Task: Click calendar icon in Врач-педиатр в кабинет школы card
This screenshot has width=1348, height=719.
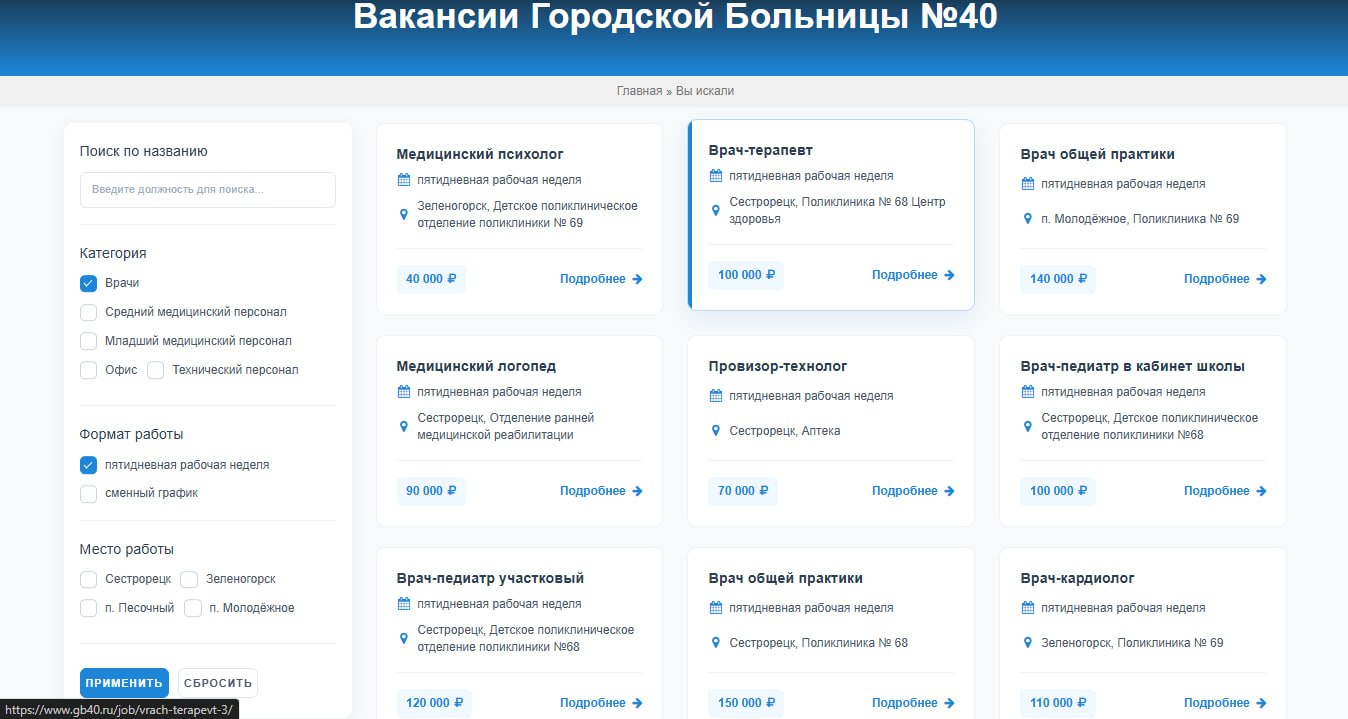Action: pos(1028,392)
